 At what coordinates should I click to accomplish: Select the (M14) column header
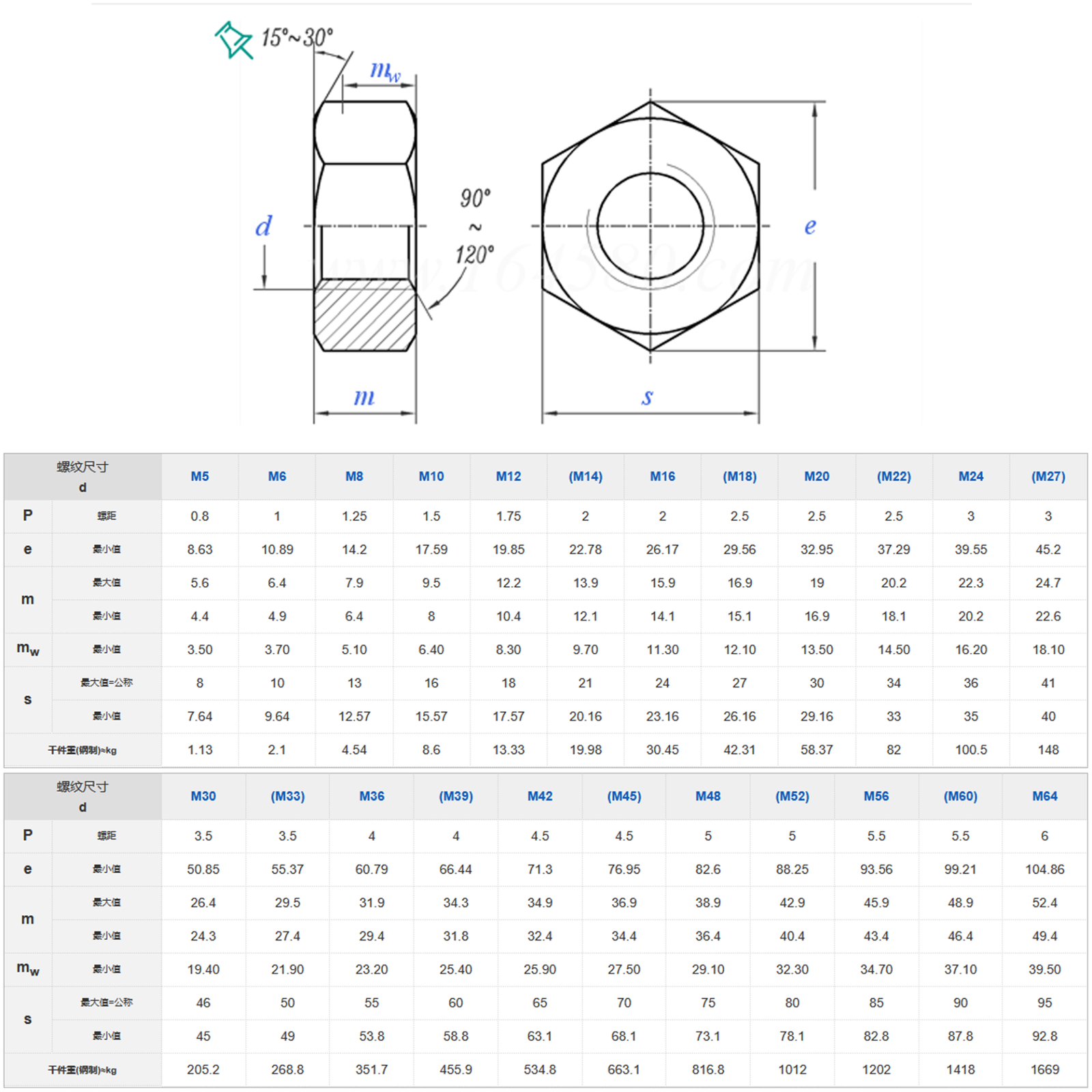[x=586, y=476]
